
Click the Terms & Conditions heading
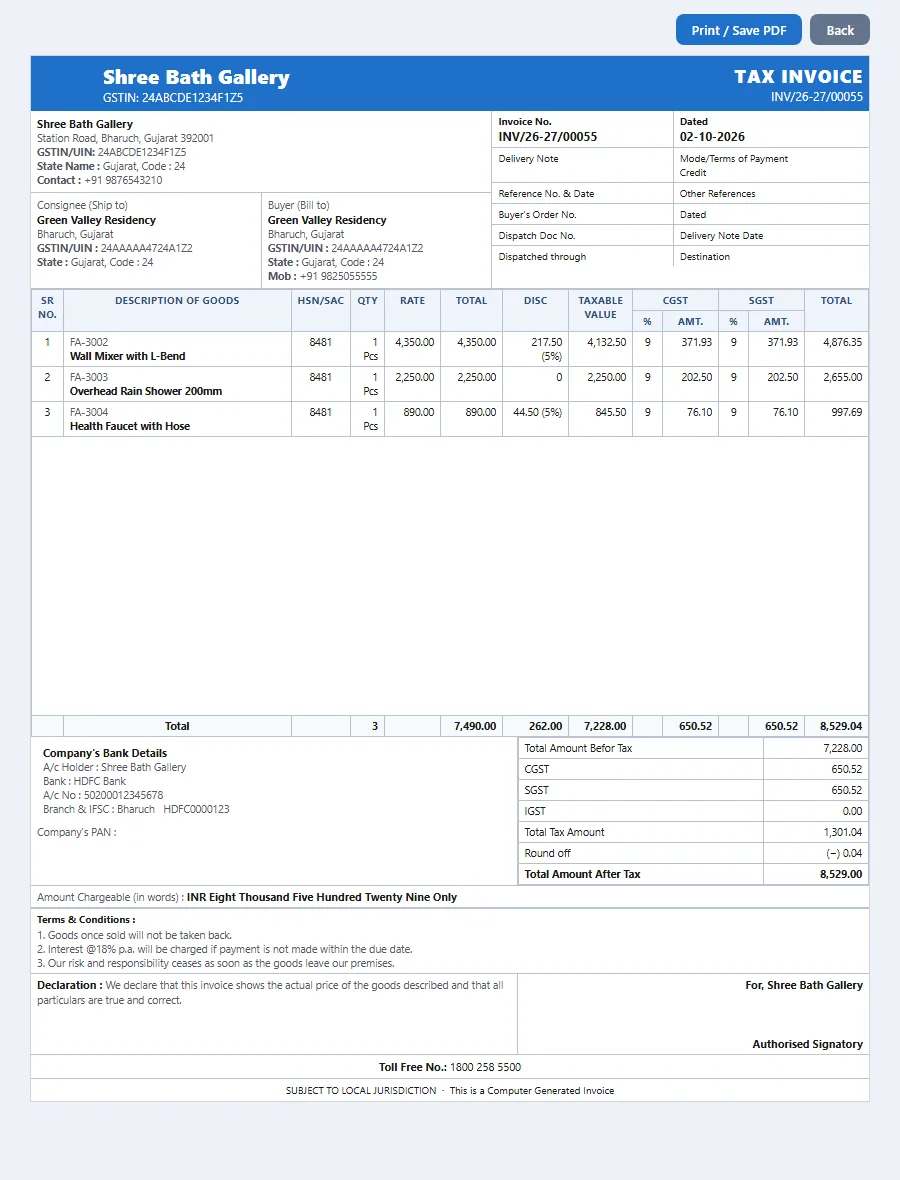86,920
